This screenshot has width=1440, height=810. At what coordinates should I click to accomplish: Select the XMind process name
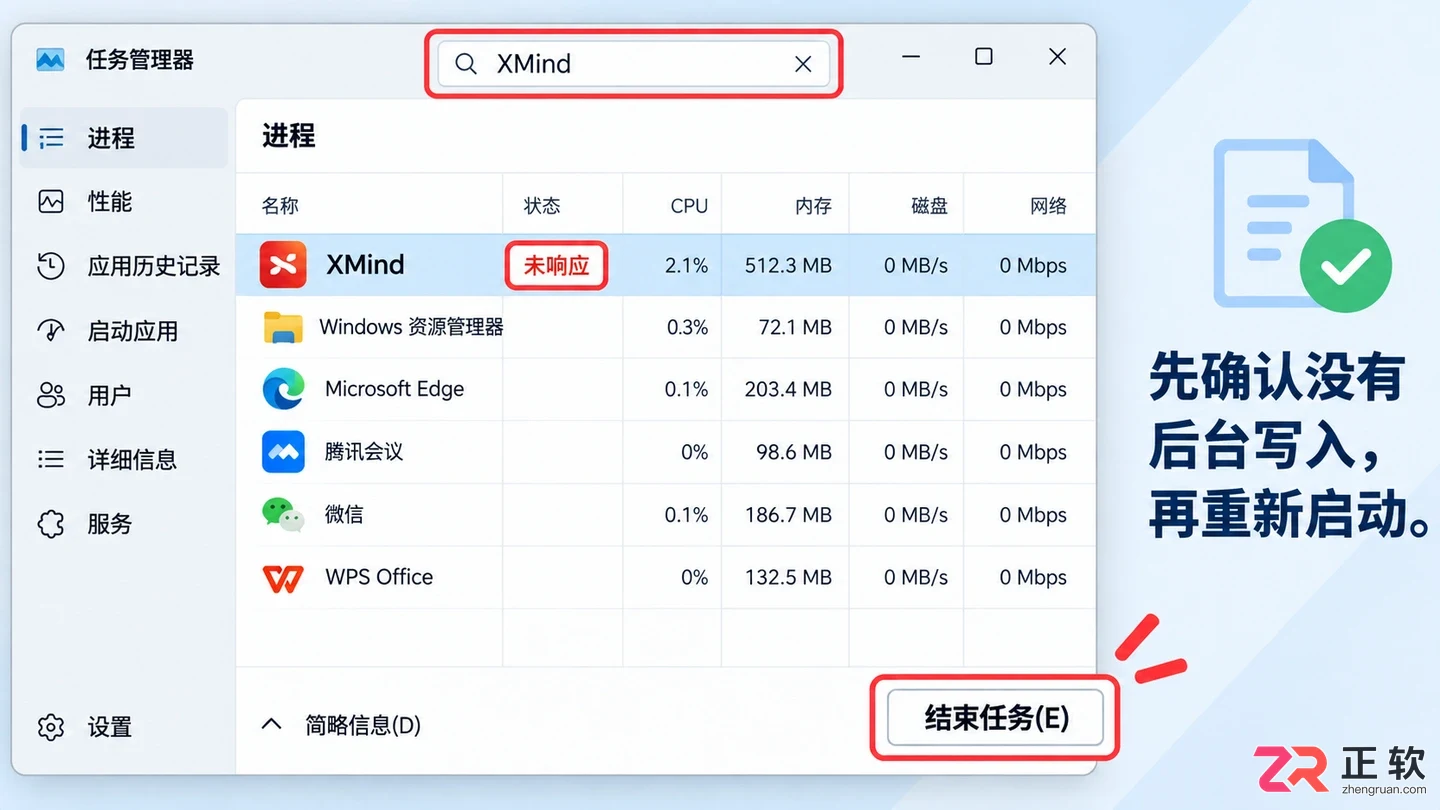[365, 265]
